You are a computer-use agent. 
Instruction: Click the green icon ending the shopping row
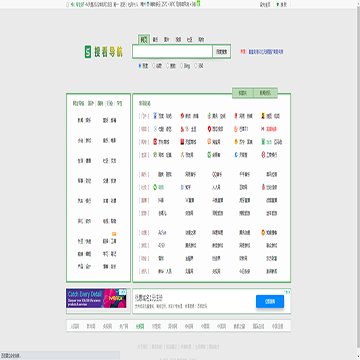[x=263, y=142]
